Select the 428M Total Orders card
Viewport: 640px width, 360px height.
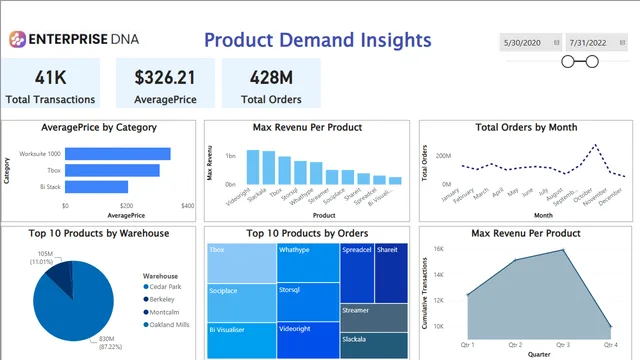(x=271, y=83)
